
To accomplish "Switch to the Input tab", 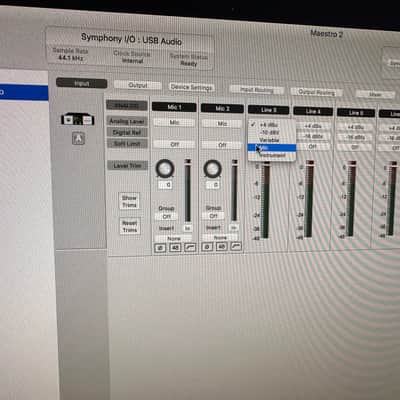I will pyautogui.click(x=82, y=83).
